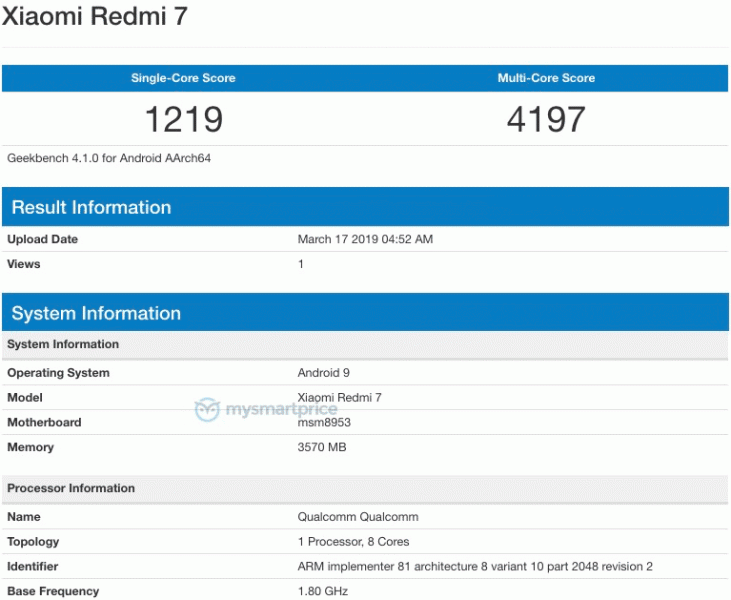Click the Result Information section header
731x600 pixels.
click(91, 207)
